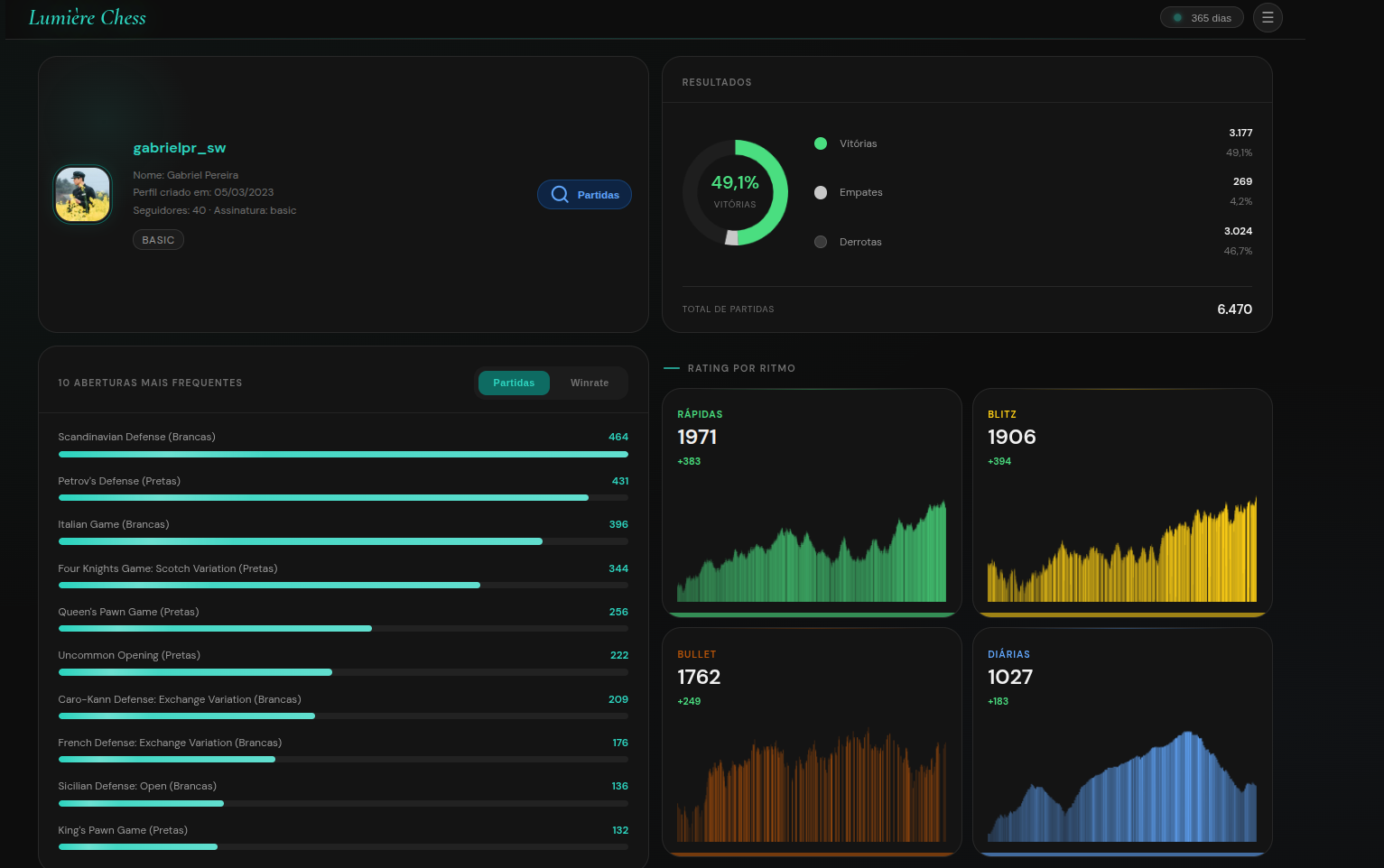
Task: Click the BASIC subscription badge
Action: [x=158, y=240]
